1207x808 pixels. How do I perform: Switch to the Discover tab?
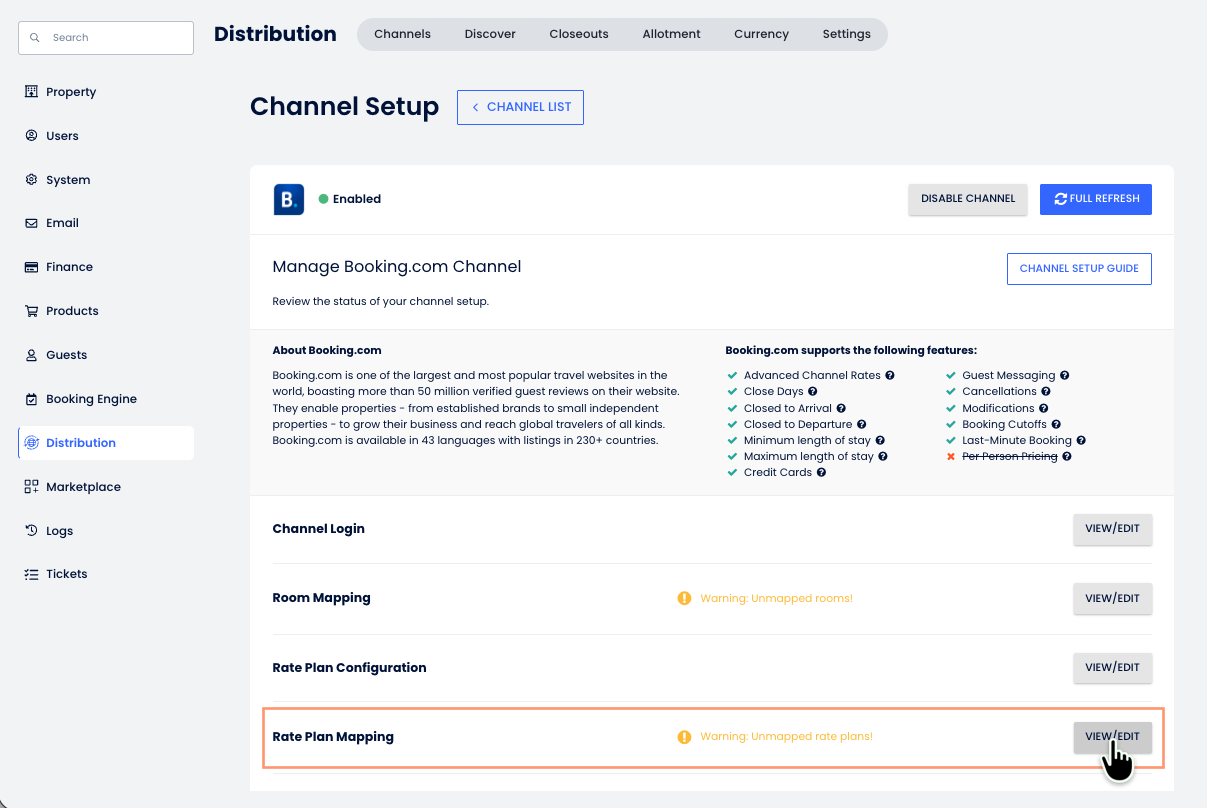pos(490,34)
